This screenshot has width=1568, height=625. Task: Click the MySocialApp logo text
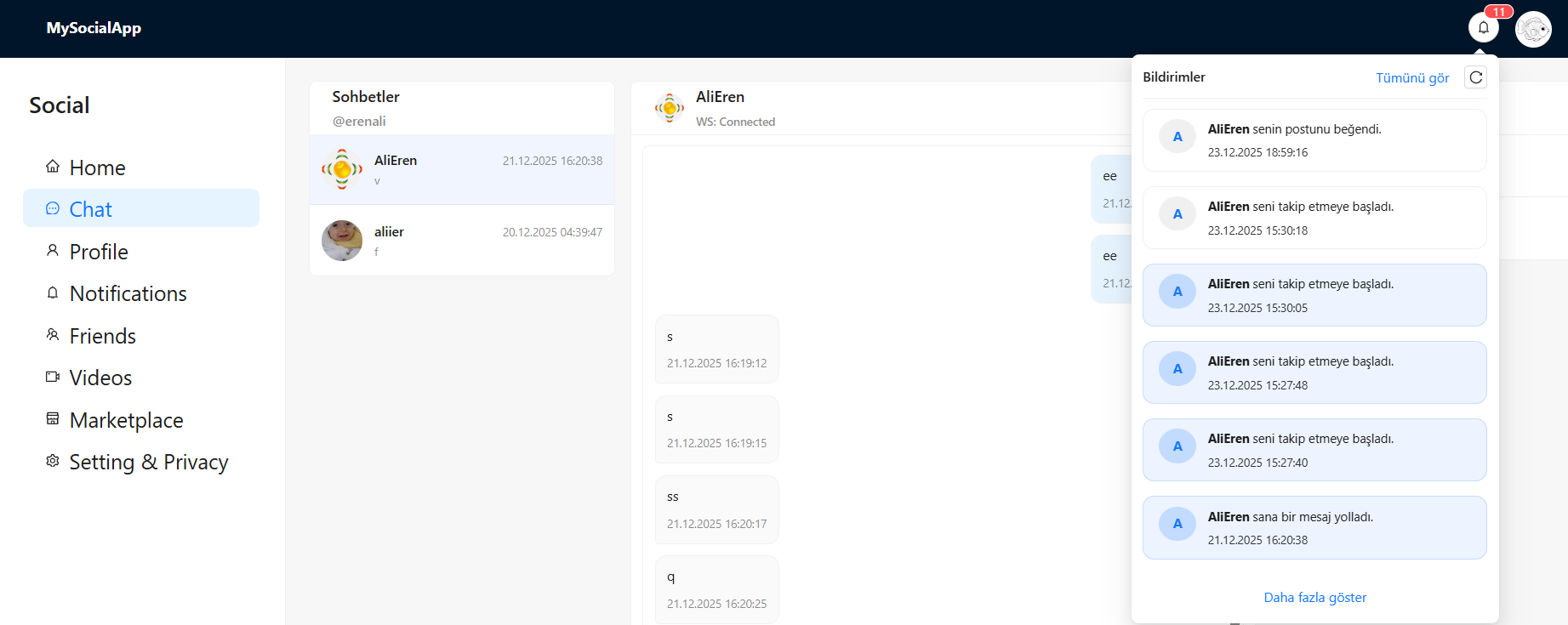click(x=94, y=28)
